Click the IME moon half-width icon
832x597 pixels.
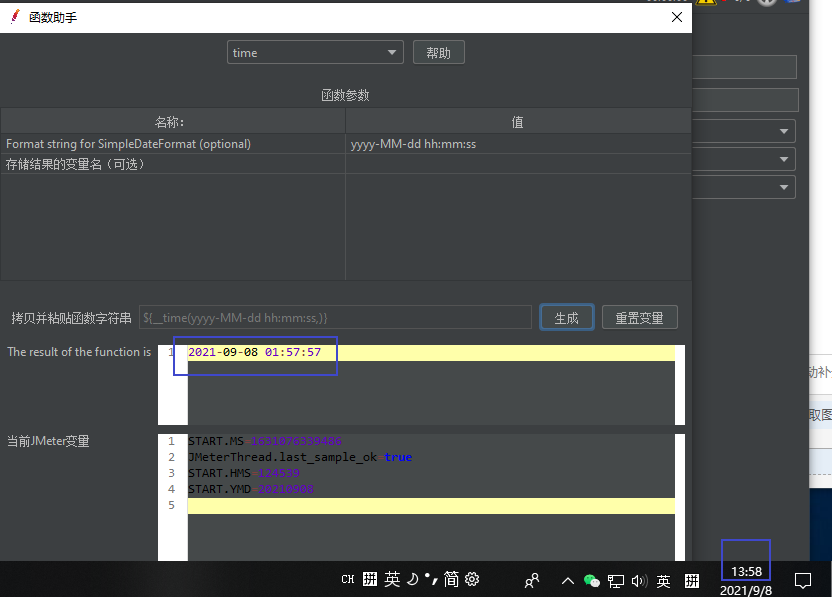tap(412, 579)
